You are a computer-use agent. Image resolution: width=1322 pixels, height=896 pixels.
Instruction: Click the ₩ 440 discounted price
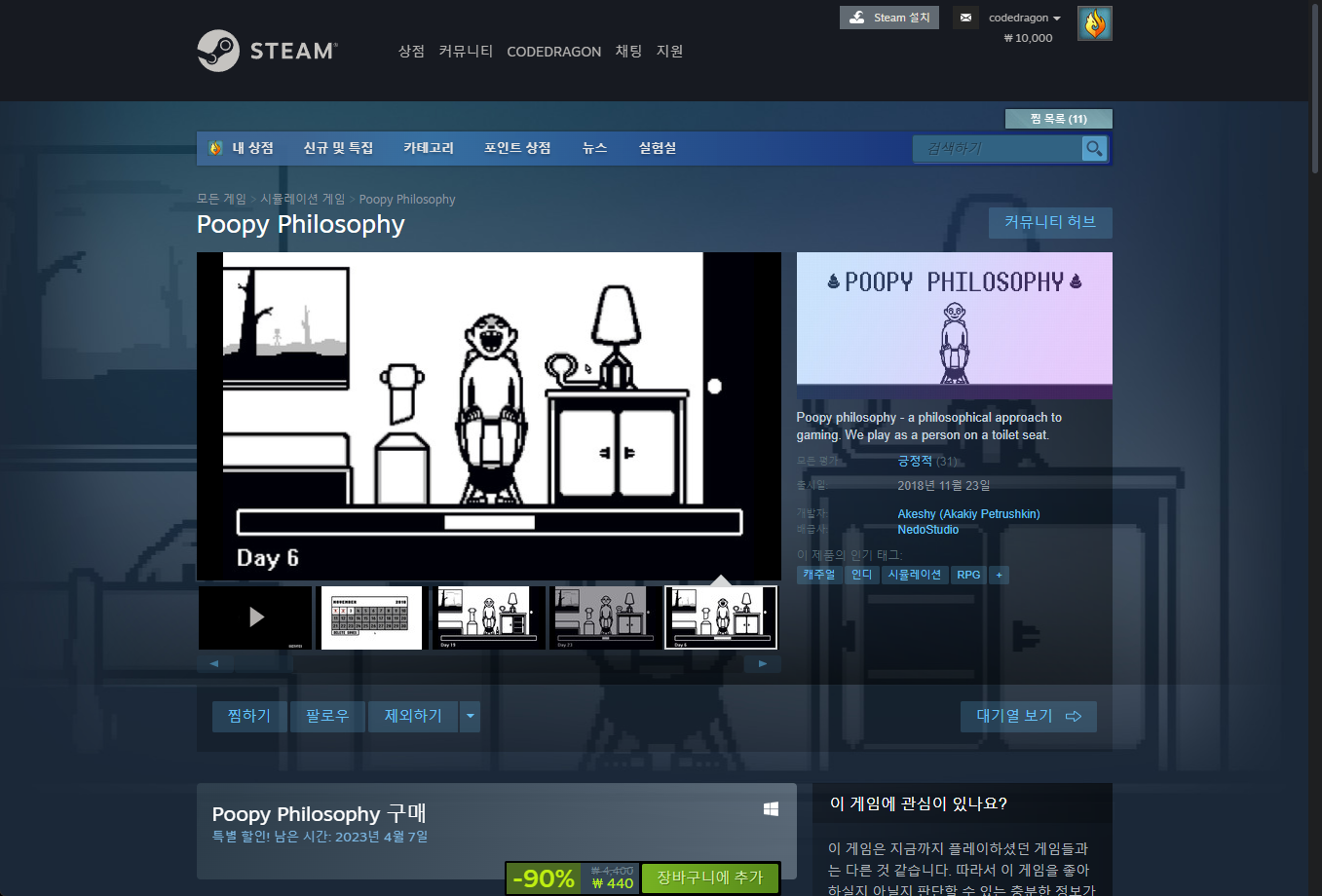coord(612,883)
